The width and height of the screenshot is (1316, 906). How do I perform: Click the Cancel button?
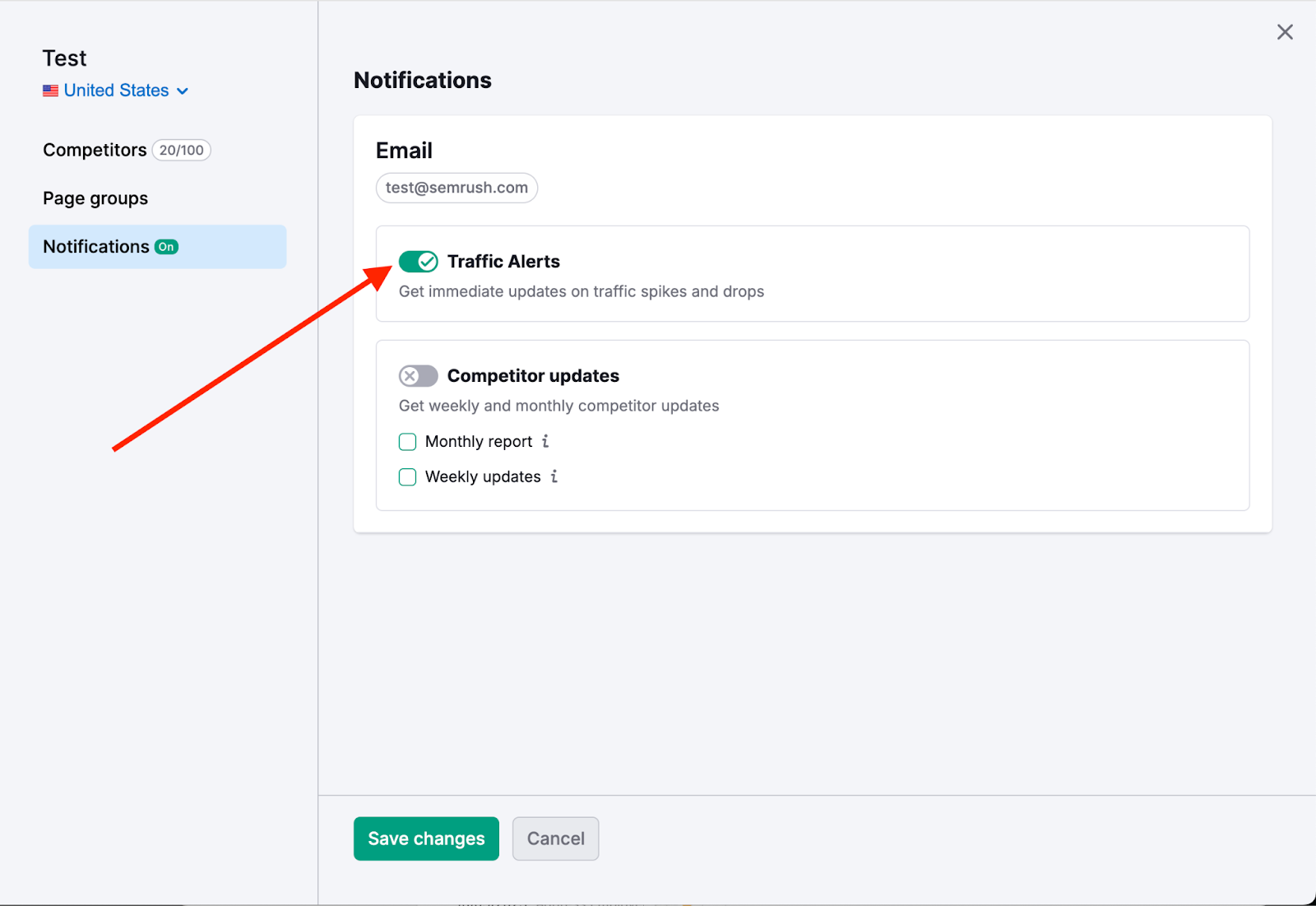(555, 839)
